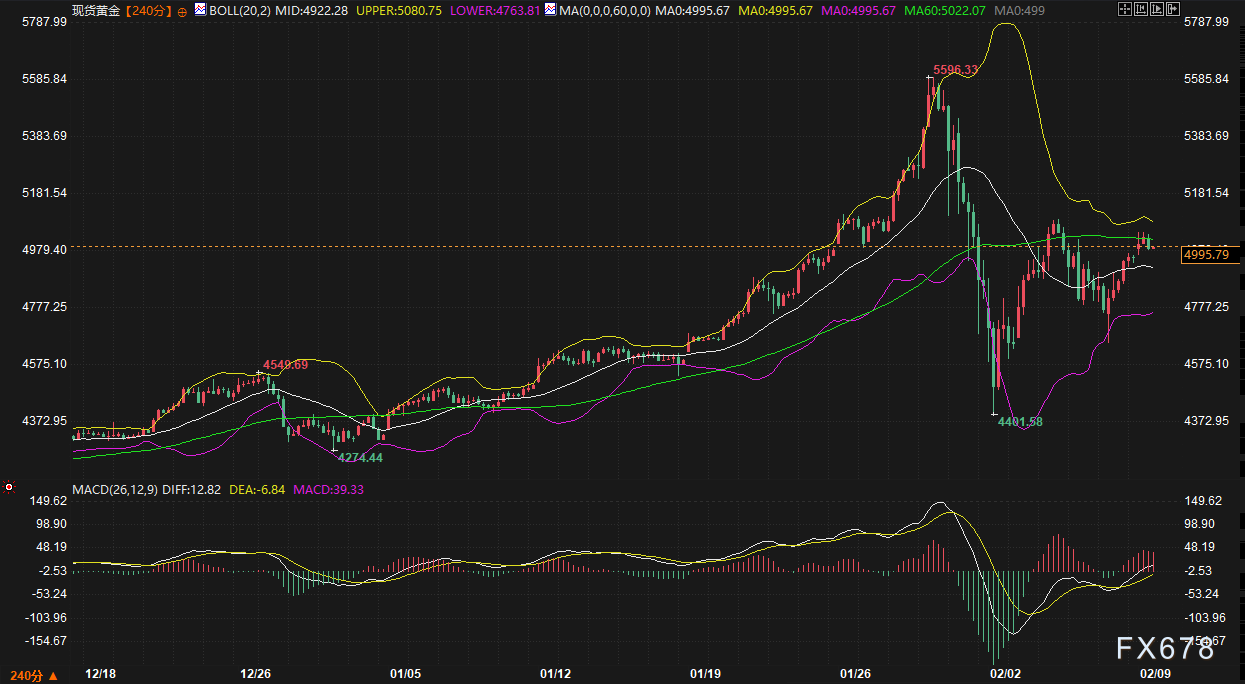Click the scale-to-left axis icon at top right
The image size is (1245, 684).
(x=1141, y=9)
